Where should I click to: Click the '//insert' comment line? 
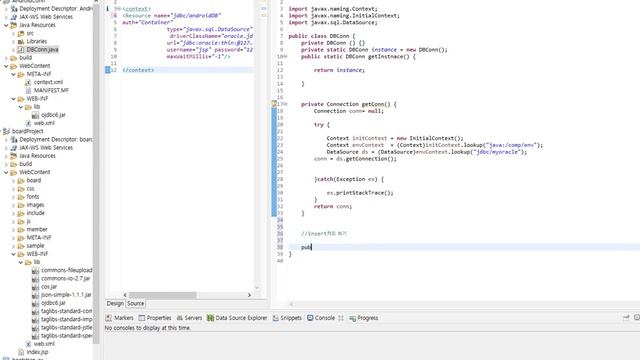324,233
